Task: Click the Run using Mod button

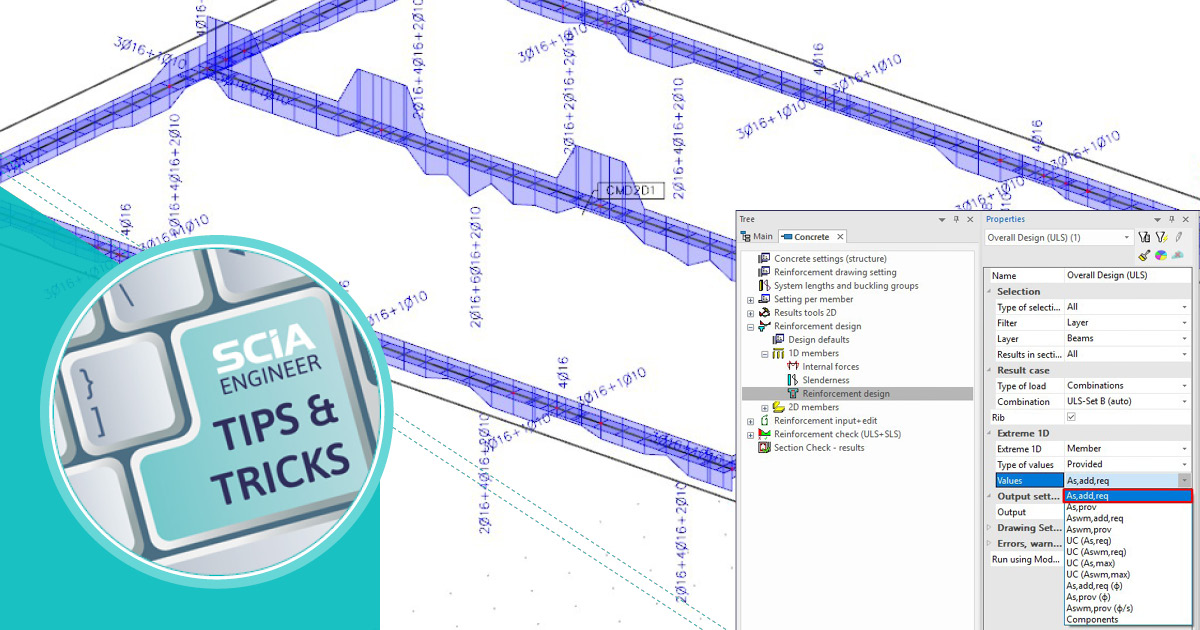Action: coord(1026,559)
